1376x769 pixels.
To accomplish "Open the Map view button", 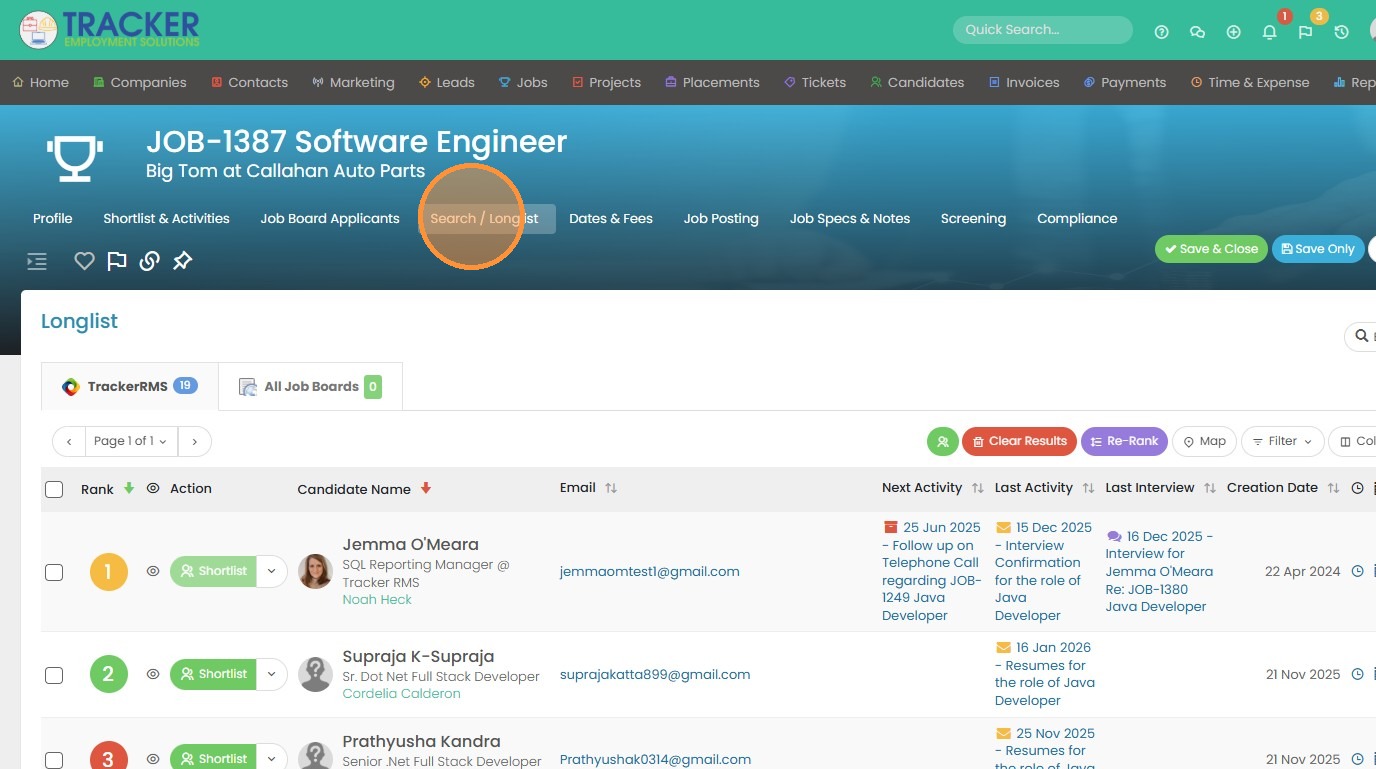I will (x=1204, y=441).
